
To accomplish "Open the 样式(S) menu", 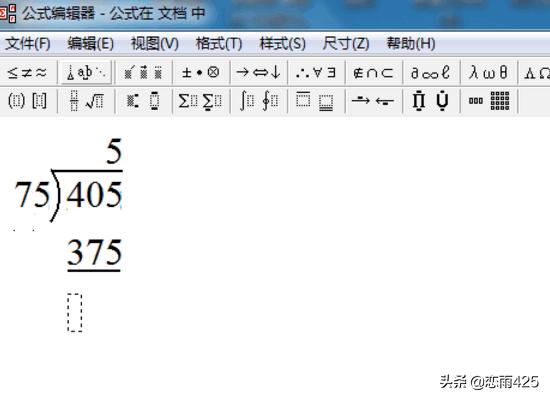I will pyautogui.click(x=283, y=44).
